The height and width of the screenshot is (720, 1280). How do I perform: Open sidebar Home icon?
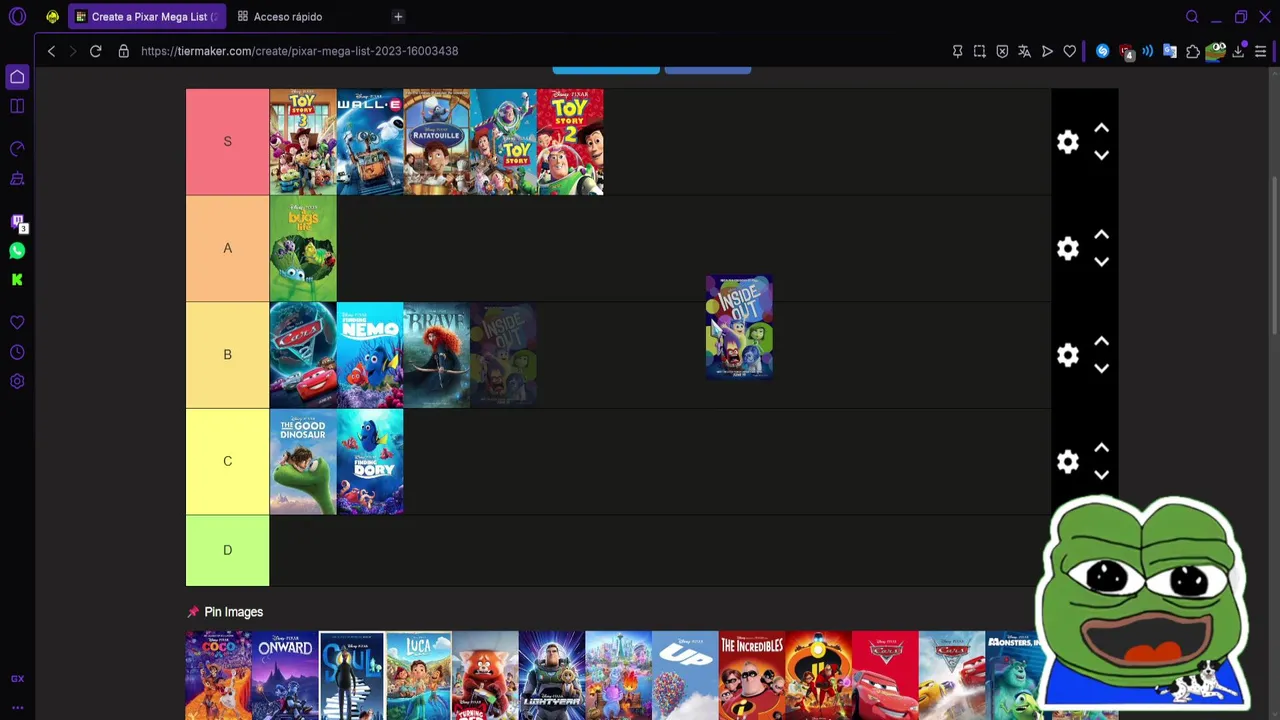tap(17, 76)
